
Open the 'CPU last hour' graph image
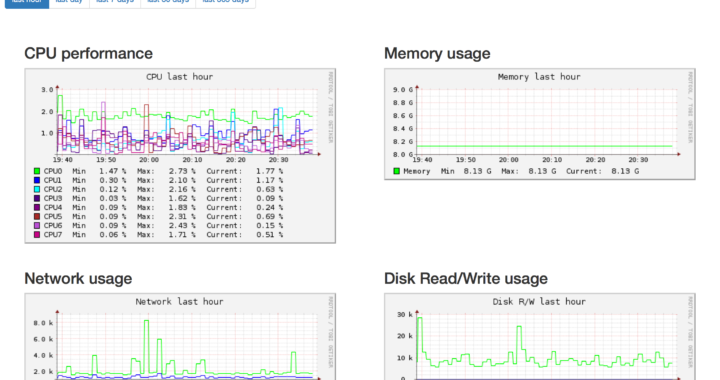coord(180,156)
